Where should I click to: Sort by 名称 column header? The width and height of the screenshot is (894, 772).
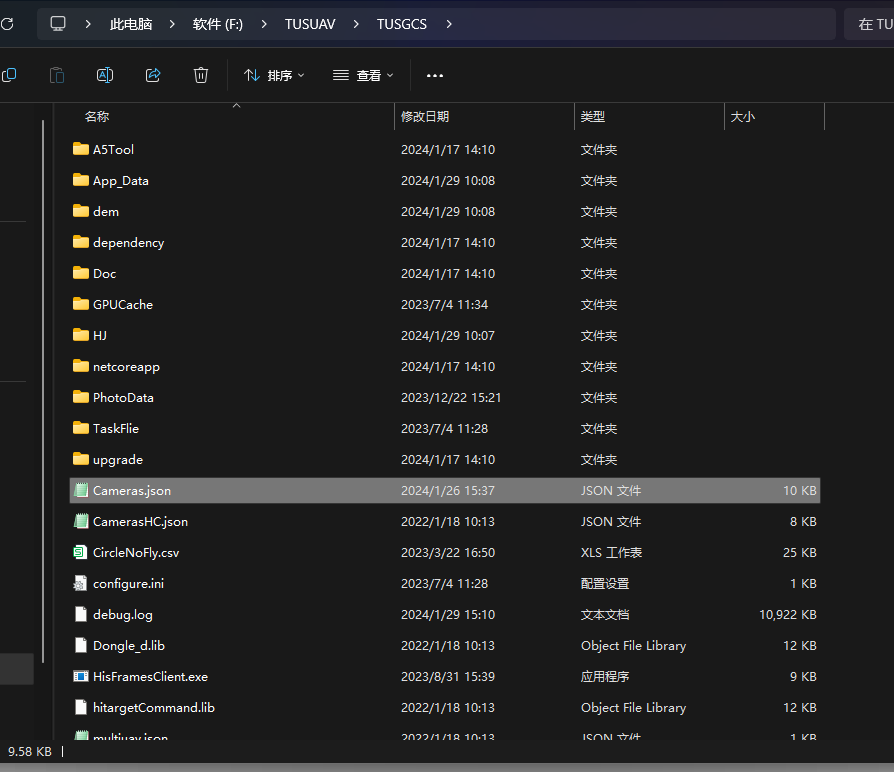(x=97, y=116)
